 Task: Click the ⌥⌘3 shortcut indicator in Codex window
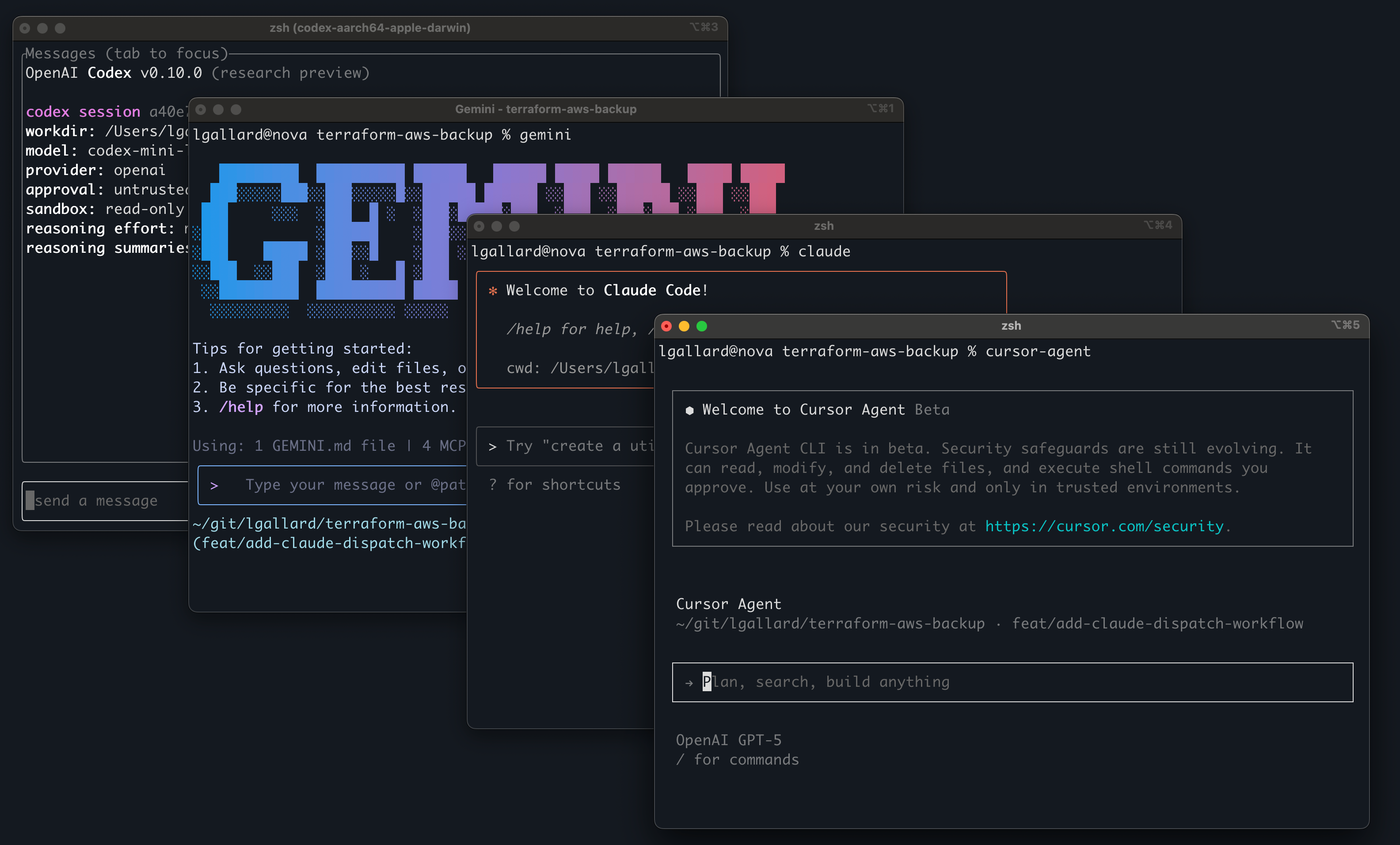coord(704,27)
